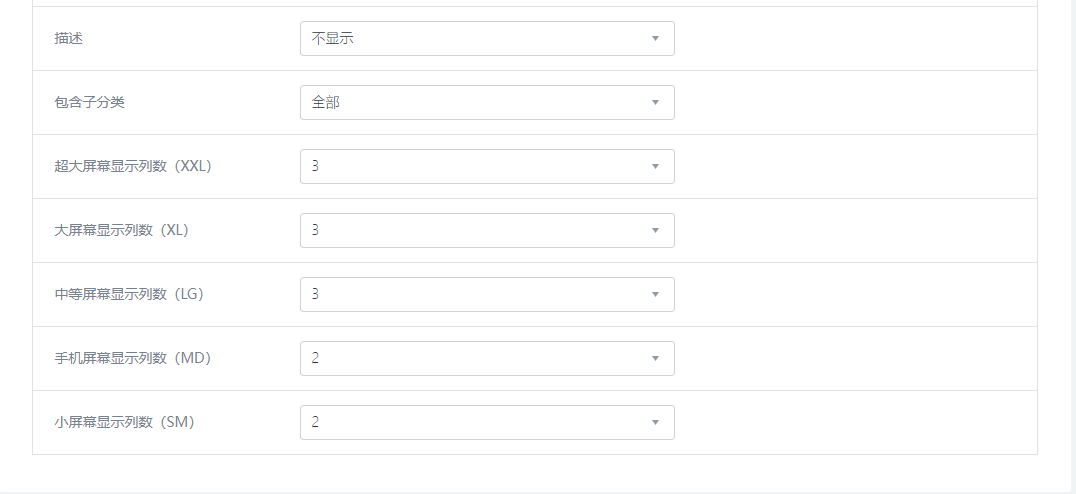
Task: Click the 手机屏幕显示列数 (MD) label
Action: coord(133,359)
